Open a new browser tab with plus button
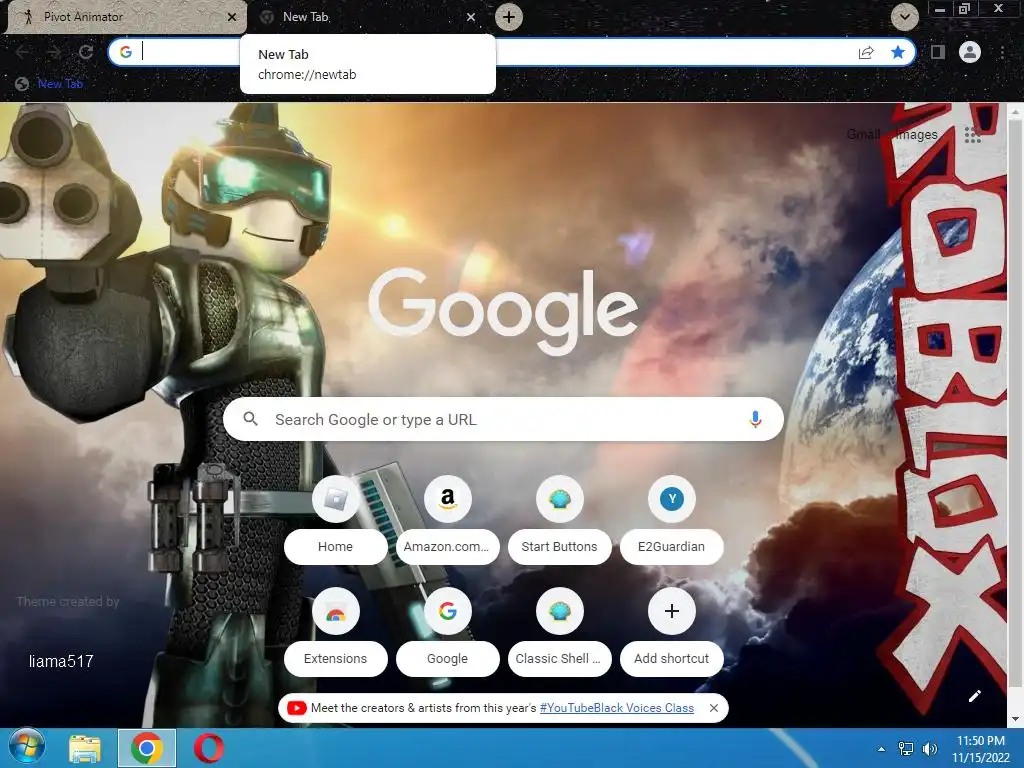1024x768 pixels. [509, 17]
